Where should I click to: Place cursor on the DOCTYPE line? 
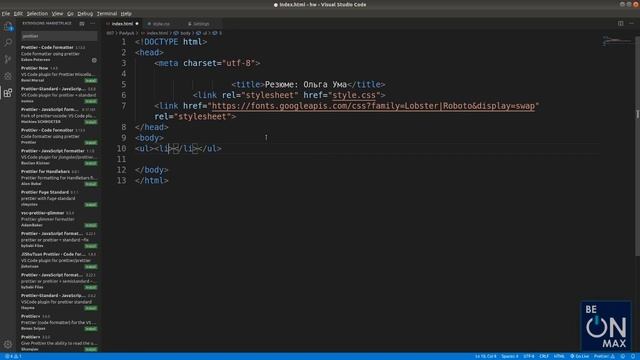171,42
